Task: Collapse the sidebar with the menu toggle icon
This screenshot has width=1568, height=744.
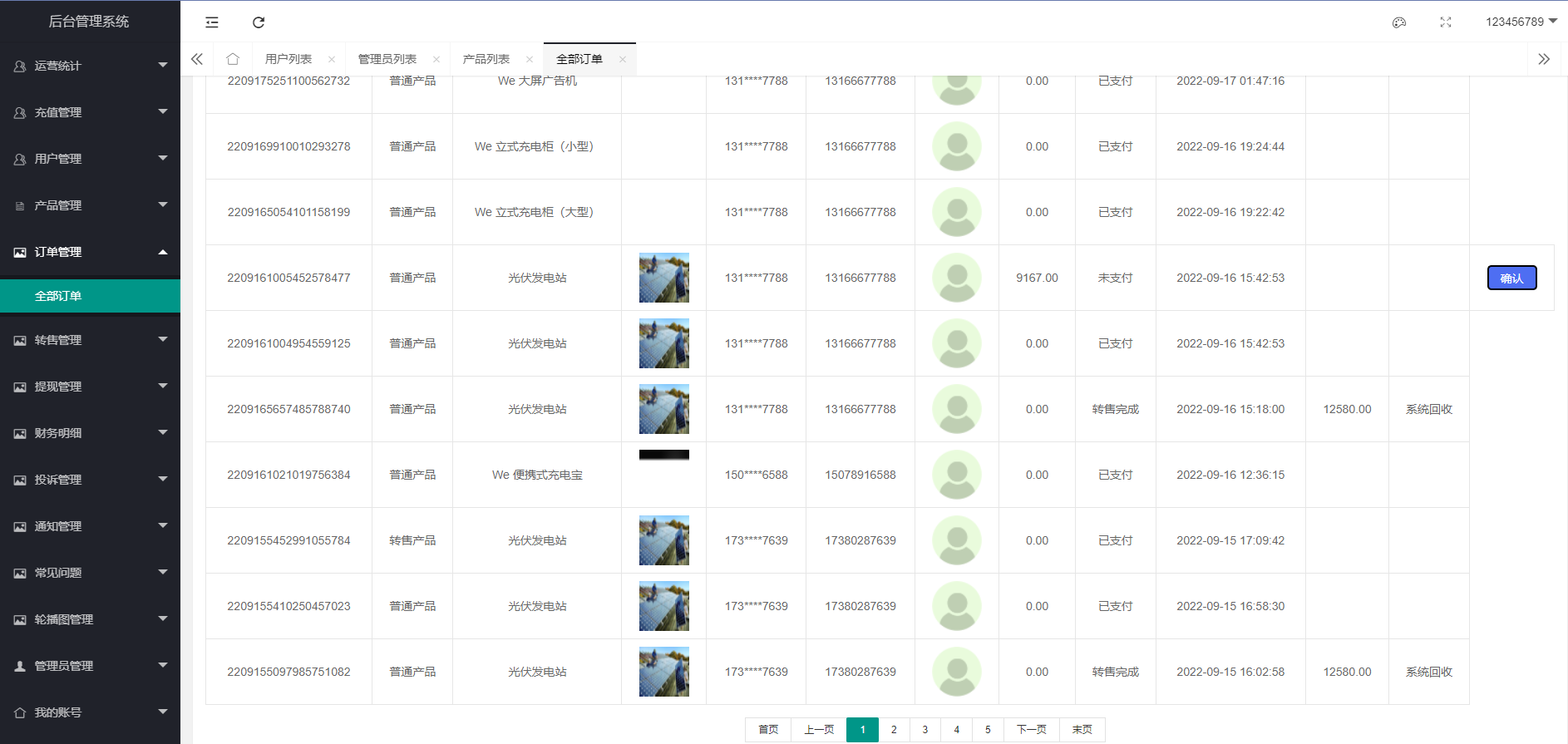Action: (212, 22)
